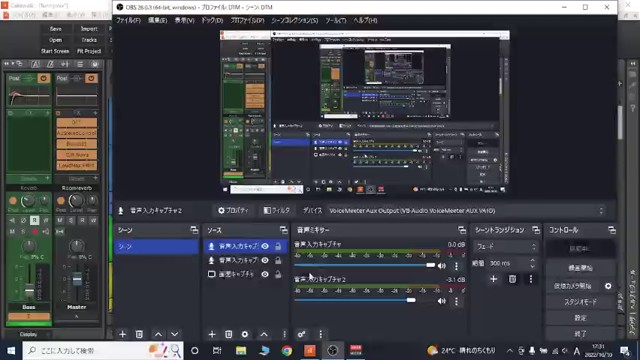Open source properties gear icon
The image size is (640, 360).
pos(244,334)
